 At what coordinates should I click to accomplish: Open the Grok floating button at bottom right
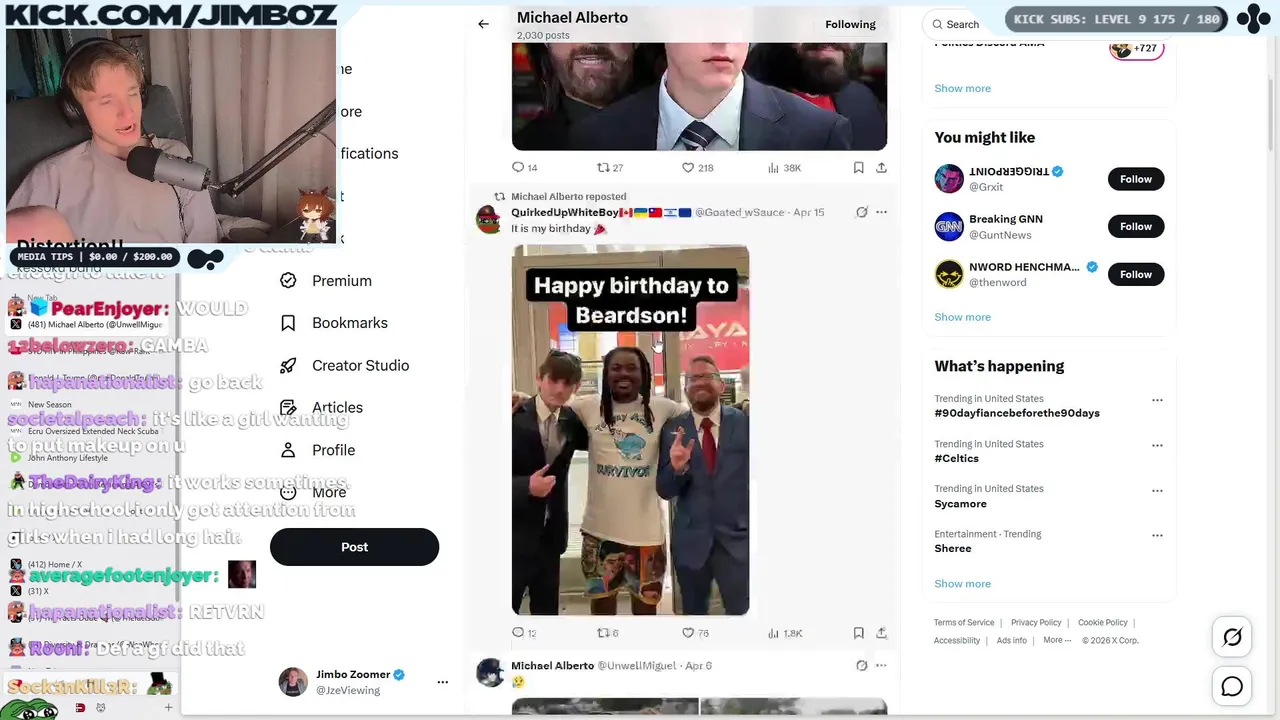[1232, 637]
